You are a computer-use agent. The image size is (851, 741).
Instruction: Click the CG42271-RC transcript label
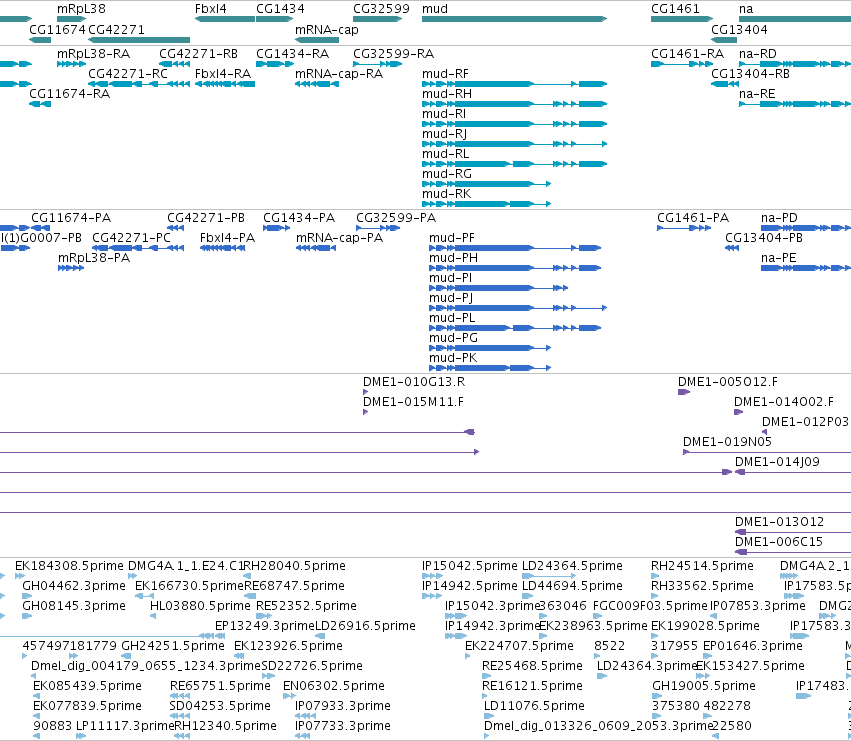[x=128, y=74]
